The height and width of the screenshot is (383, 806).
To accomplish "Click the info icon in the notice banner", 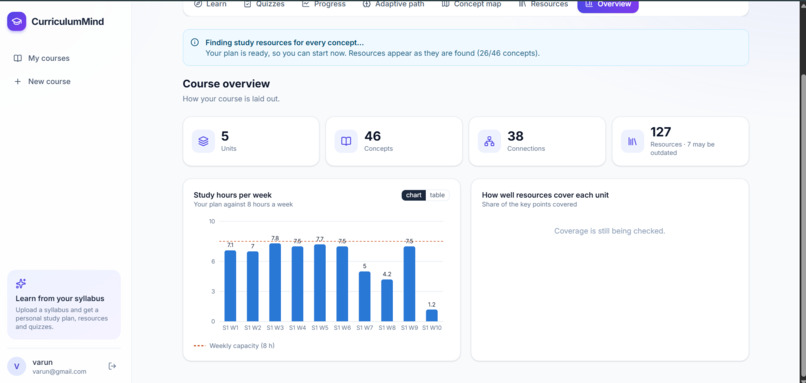I will (x=194, y=42).
